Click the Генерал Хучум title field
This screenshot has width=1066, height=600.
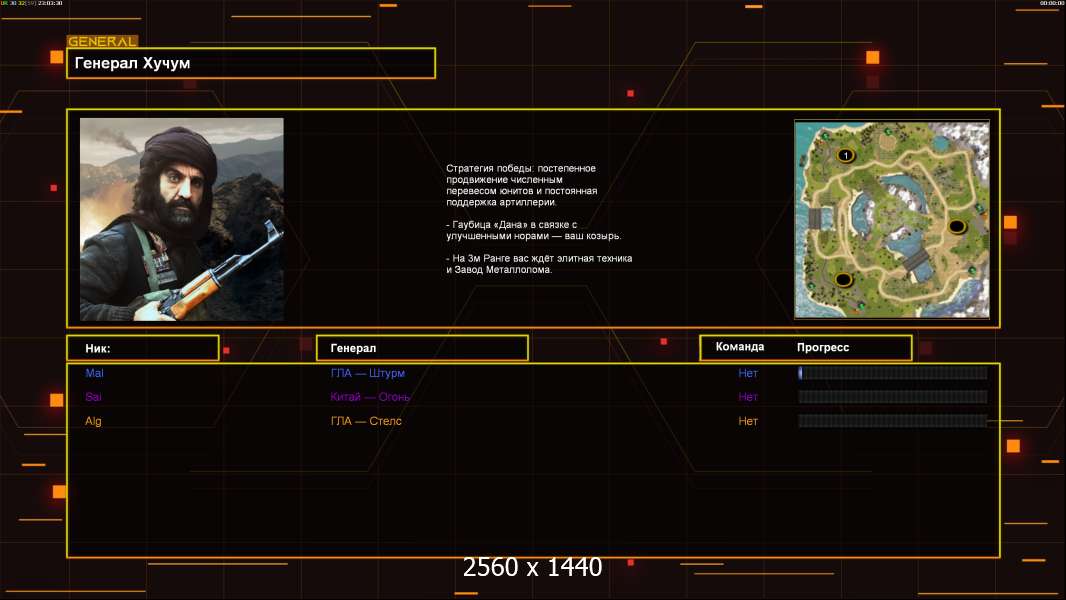click(x=251, y=63)
